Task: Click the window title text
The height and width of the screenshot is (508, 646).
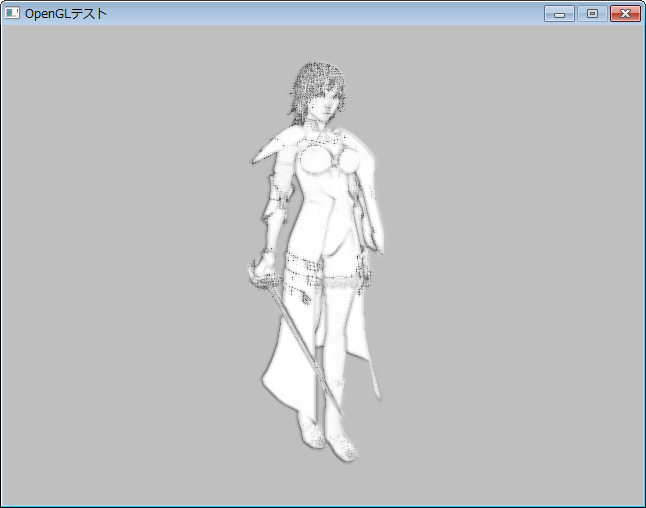Action: (x=66, y=13)
